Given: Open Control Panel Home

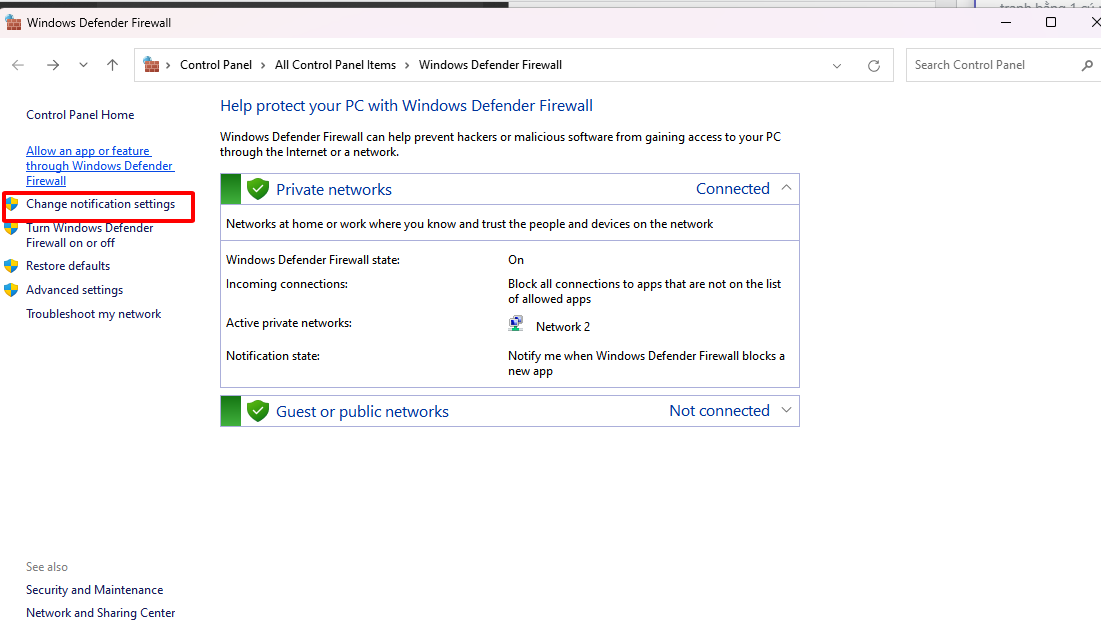Looking at the screenshot, I should (x=80, y=114).
